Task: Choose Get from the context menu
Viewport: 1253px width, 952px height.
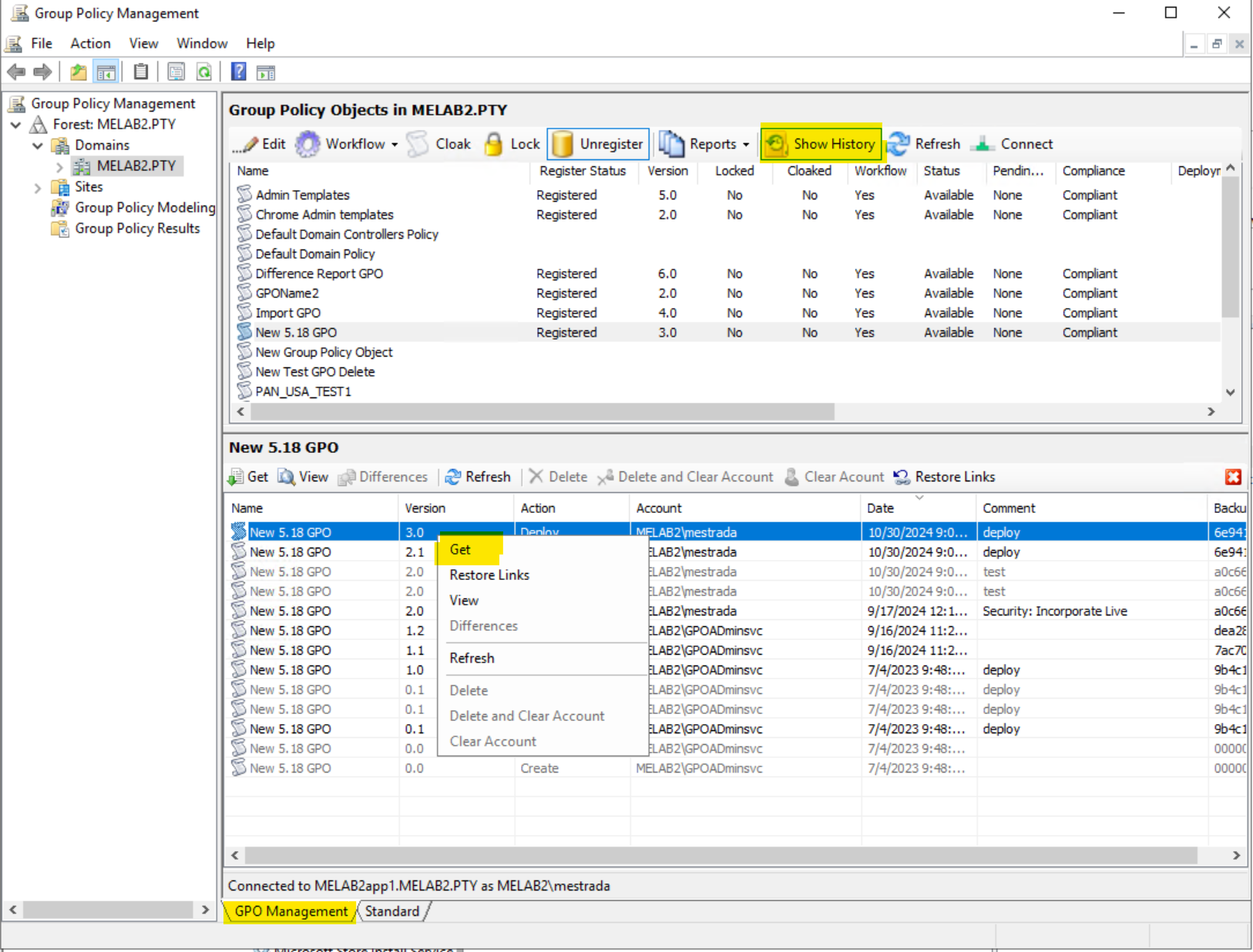Action: click(x=460, y=549)
